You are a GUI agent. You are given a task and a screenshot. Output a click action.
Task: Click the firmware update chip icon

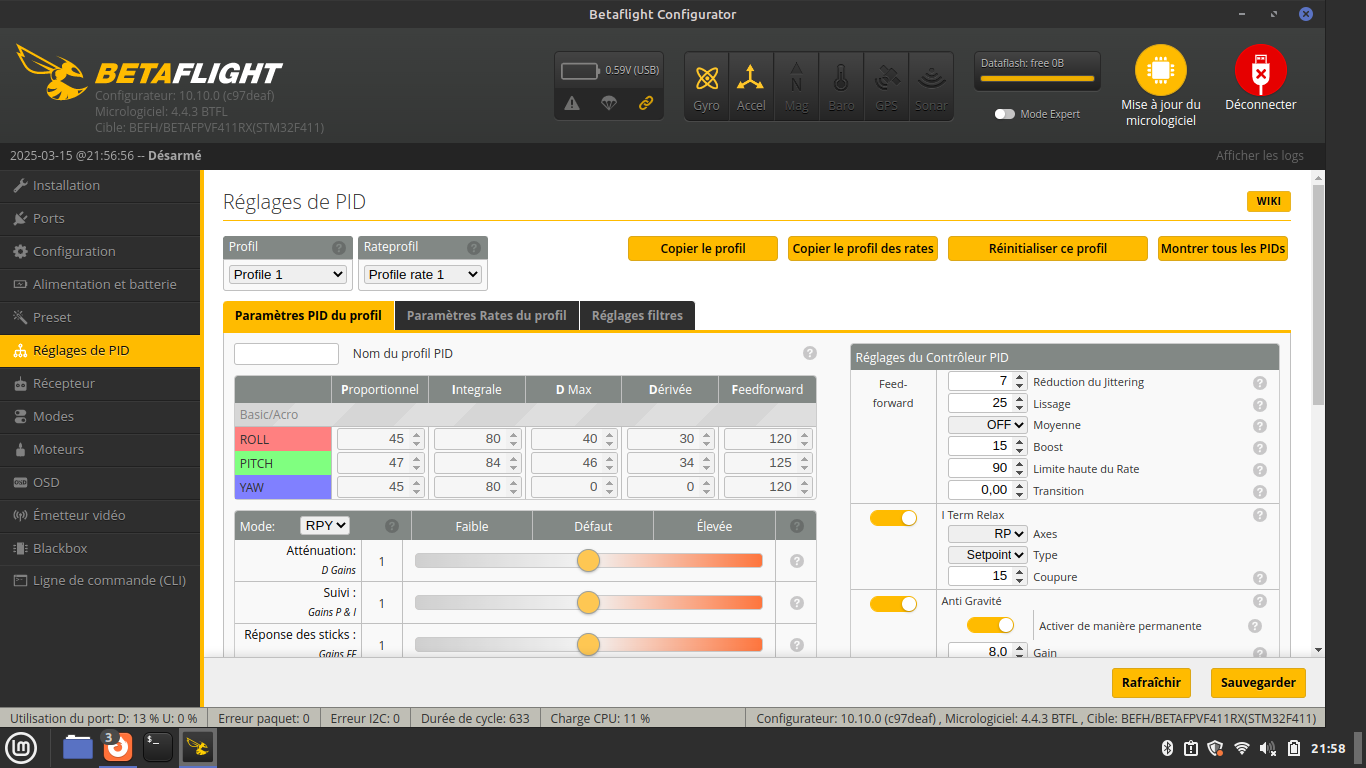click(x=1160, y=72)
